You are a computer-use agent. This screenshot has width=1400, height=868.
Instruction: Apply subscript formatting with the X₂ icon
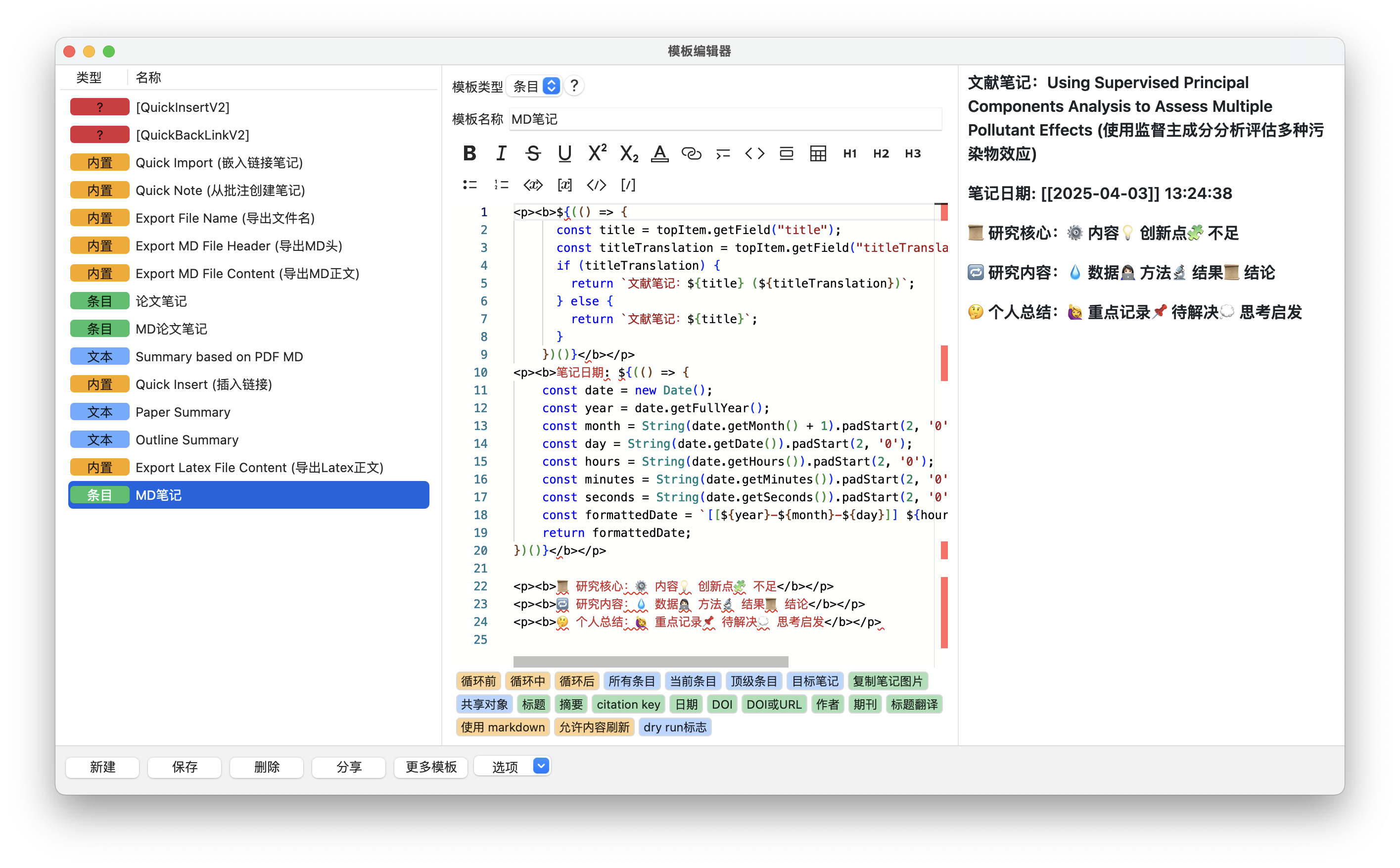click(628, 154)
